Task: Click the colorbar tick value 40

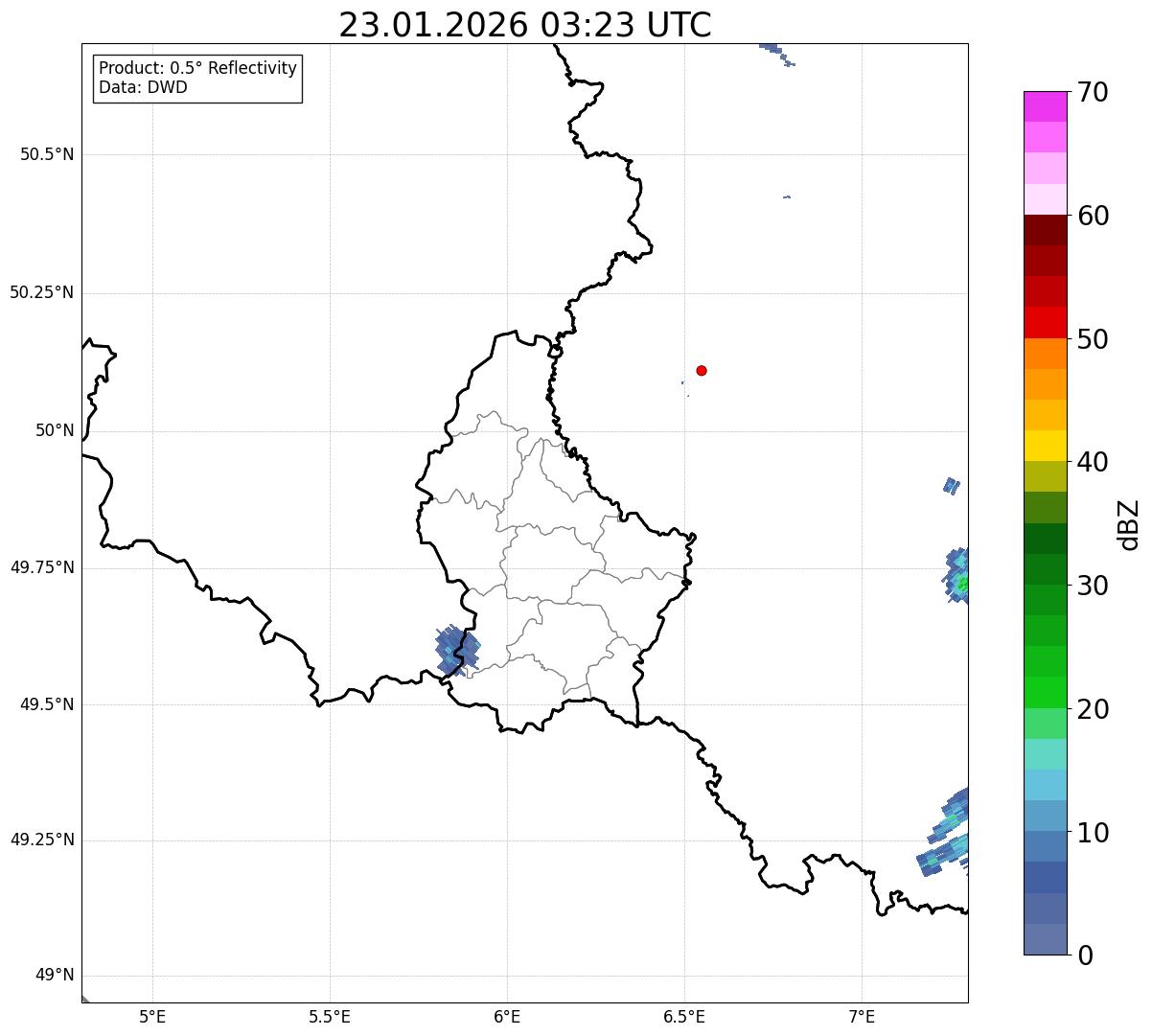Action: point(1093,462)
